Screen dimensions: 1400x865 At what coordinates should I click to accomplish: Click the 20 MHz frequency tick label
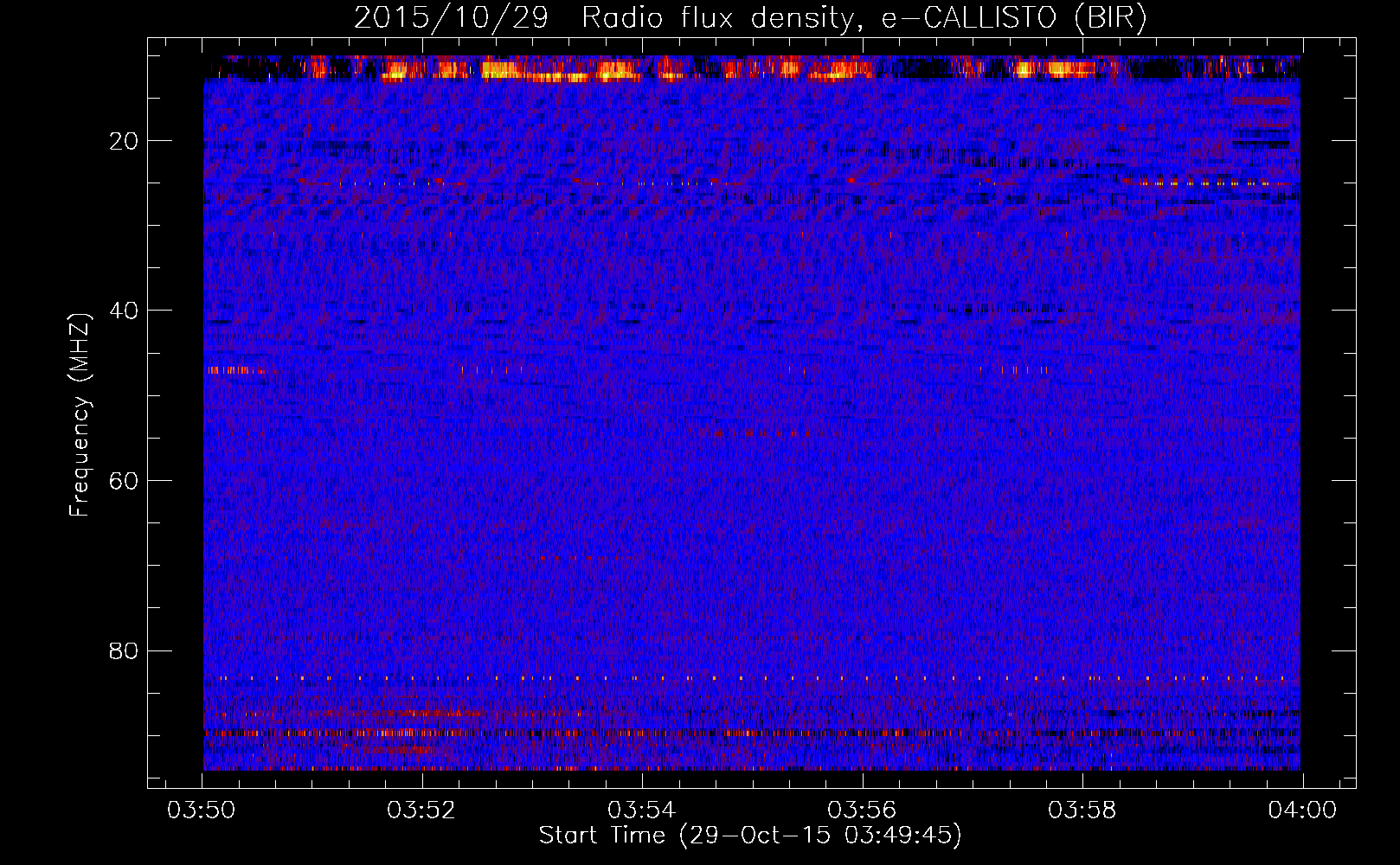point(125,141)
